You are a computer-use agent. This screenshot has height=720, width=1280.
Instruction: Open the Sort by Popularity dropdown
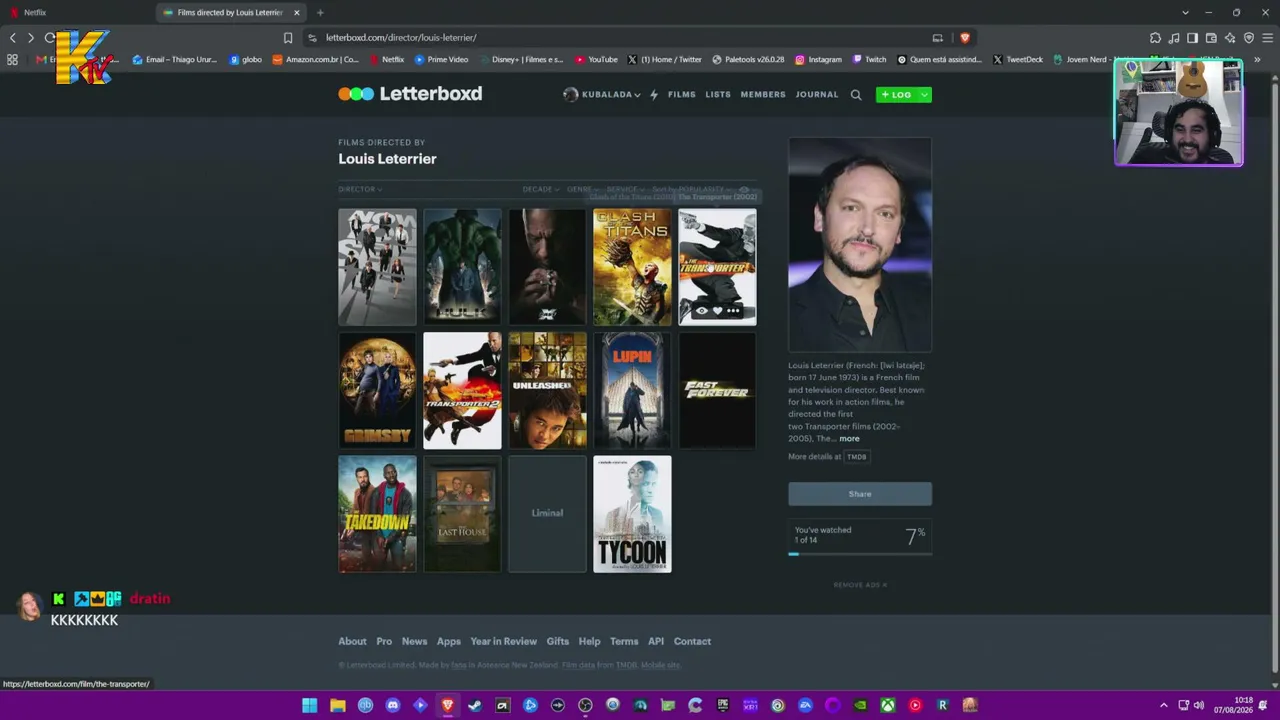pos(692,189)
